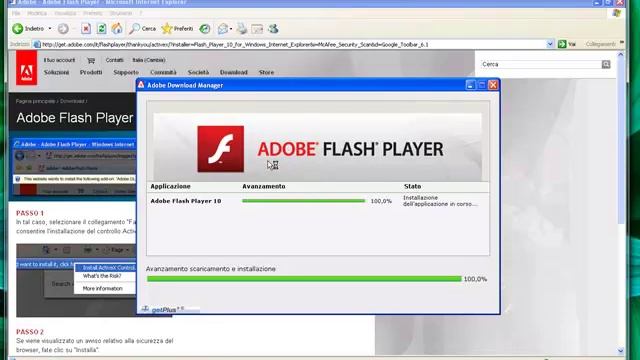This screenshot has height=360, width=640.
Task: Open Preferiti favorites star button
Action: [x=177, y=29]
